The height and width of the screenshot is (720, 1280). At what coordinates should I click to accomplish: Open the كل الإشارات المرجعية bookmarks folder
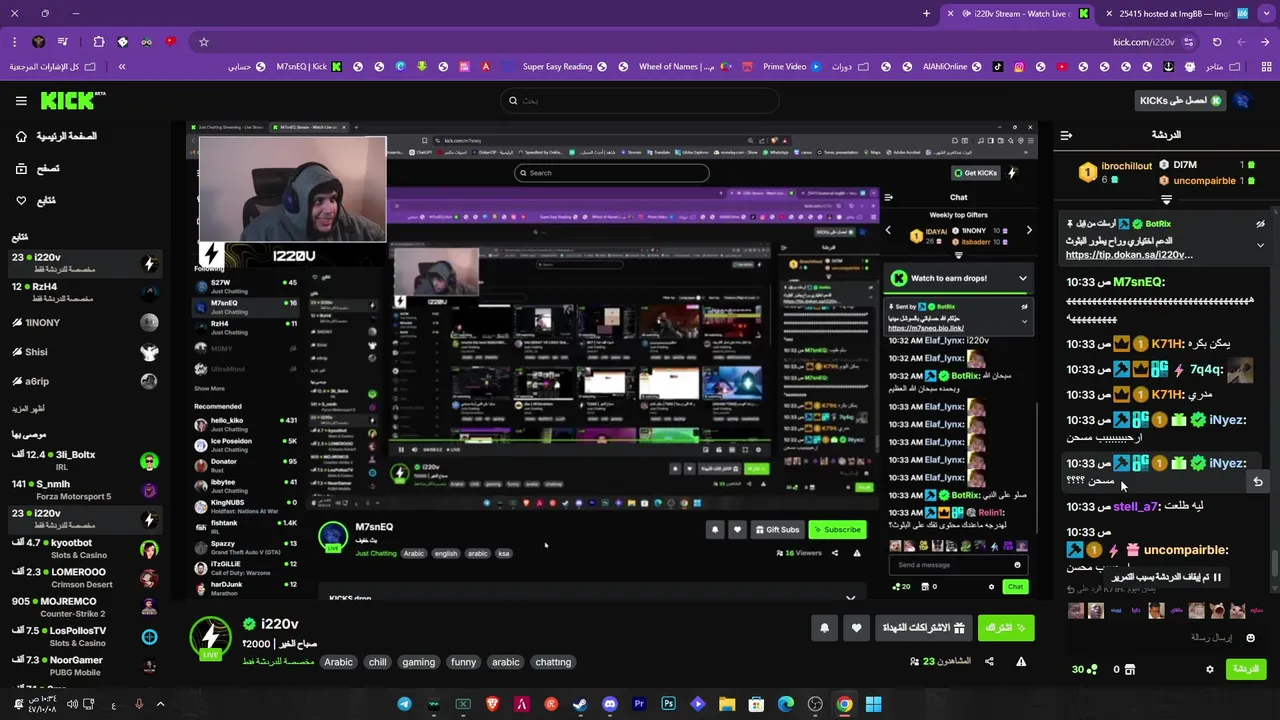[x=52, y=67]
